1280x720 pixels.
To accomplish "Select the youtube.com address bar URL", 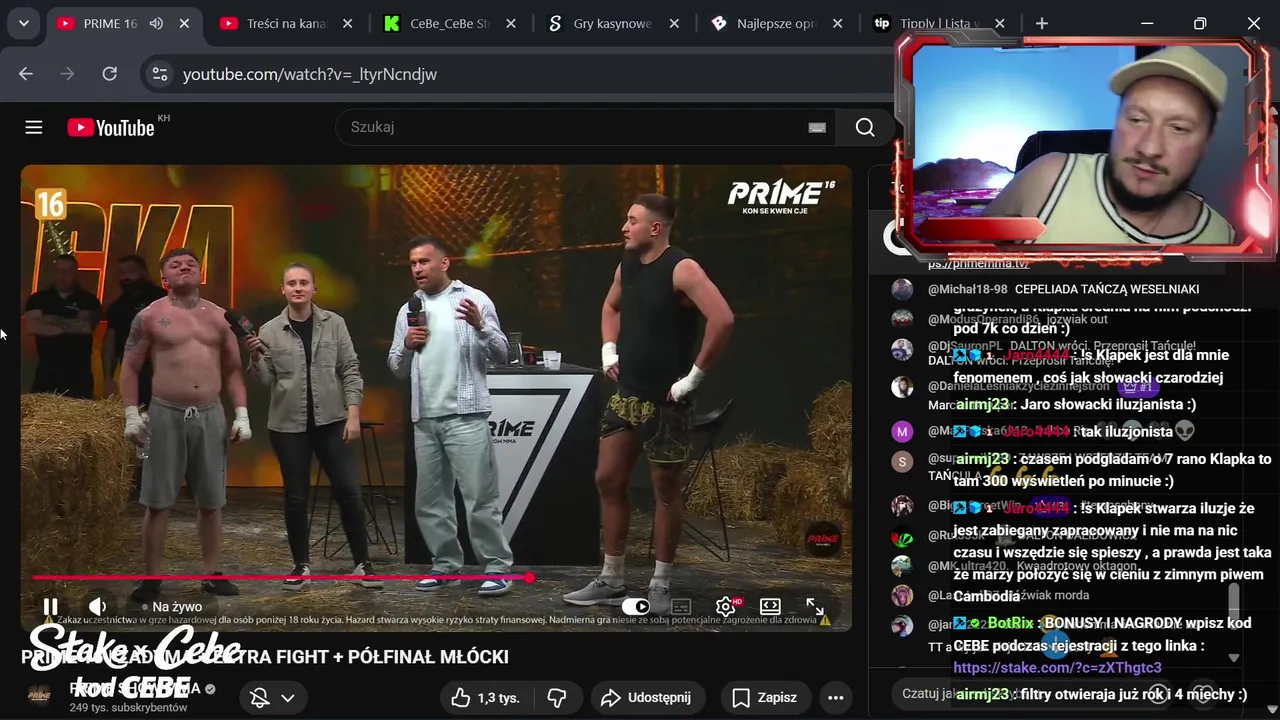I will pos(310,74).
